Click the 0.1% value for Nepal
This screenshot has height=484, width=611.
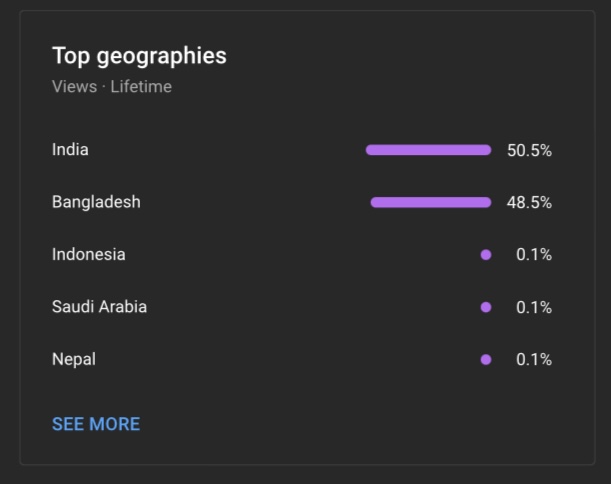point(534,359)
